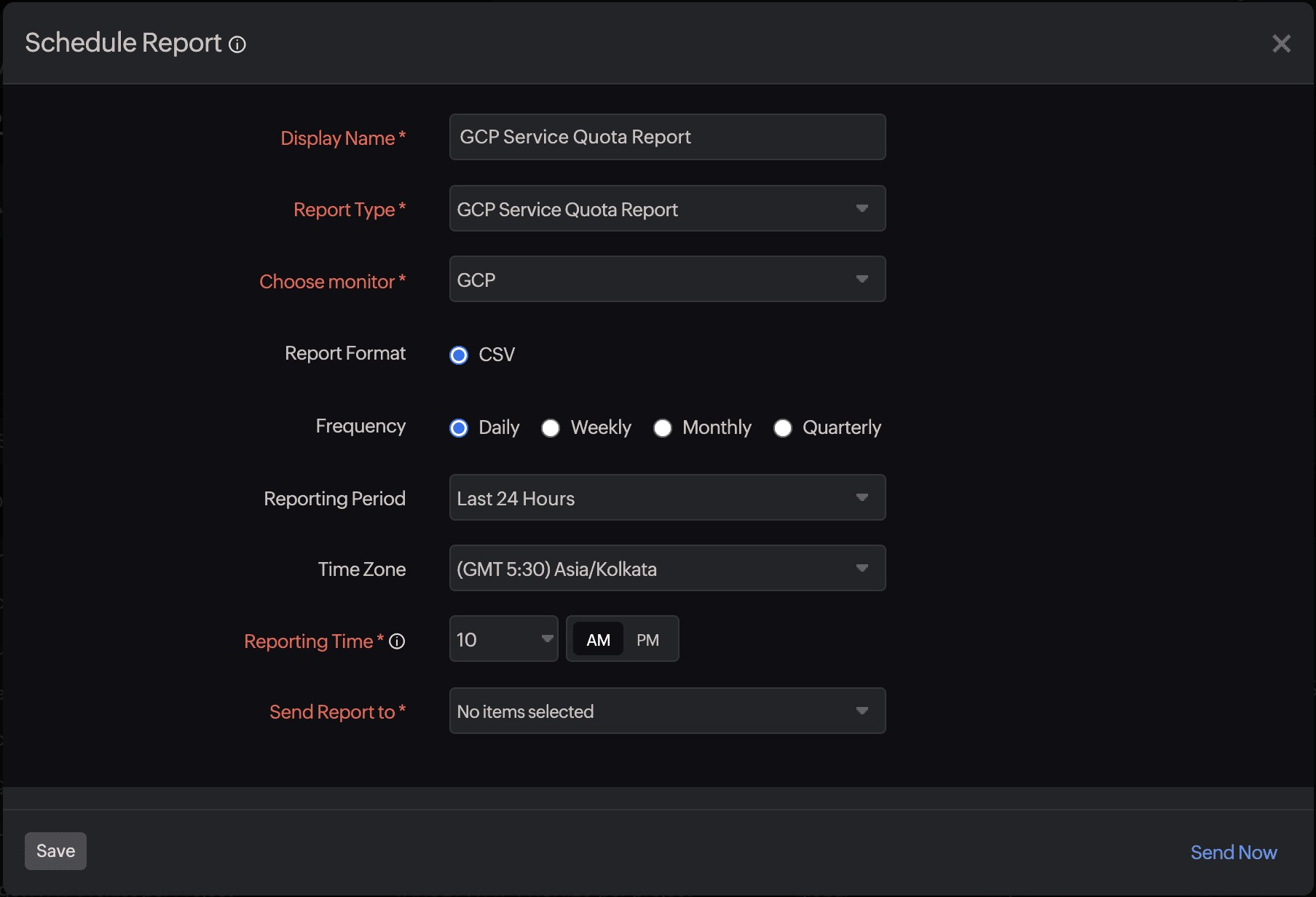1316x897 pixels.
Task: Open the Send Report to dropdown
Action: coord(666,711)
